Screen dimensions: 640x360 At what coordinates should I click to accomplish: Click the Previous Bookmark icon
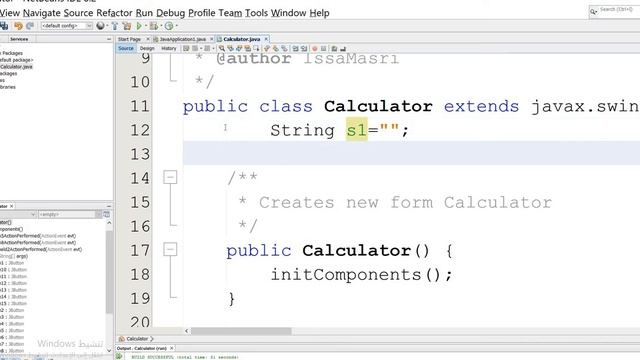click(267, 49)
